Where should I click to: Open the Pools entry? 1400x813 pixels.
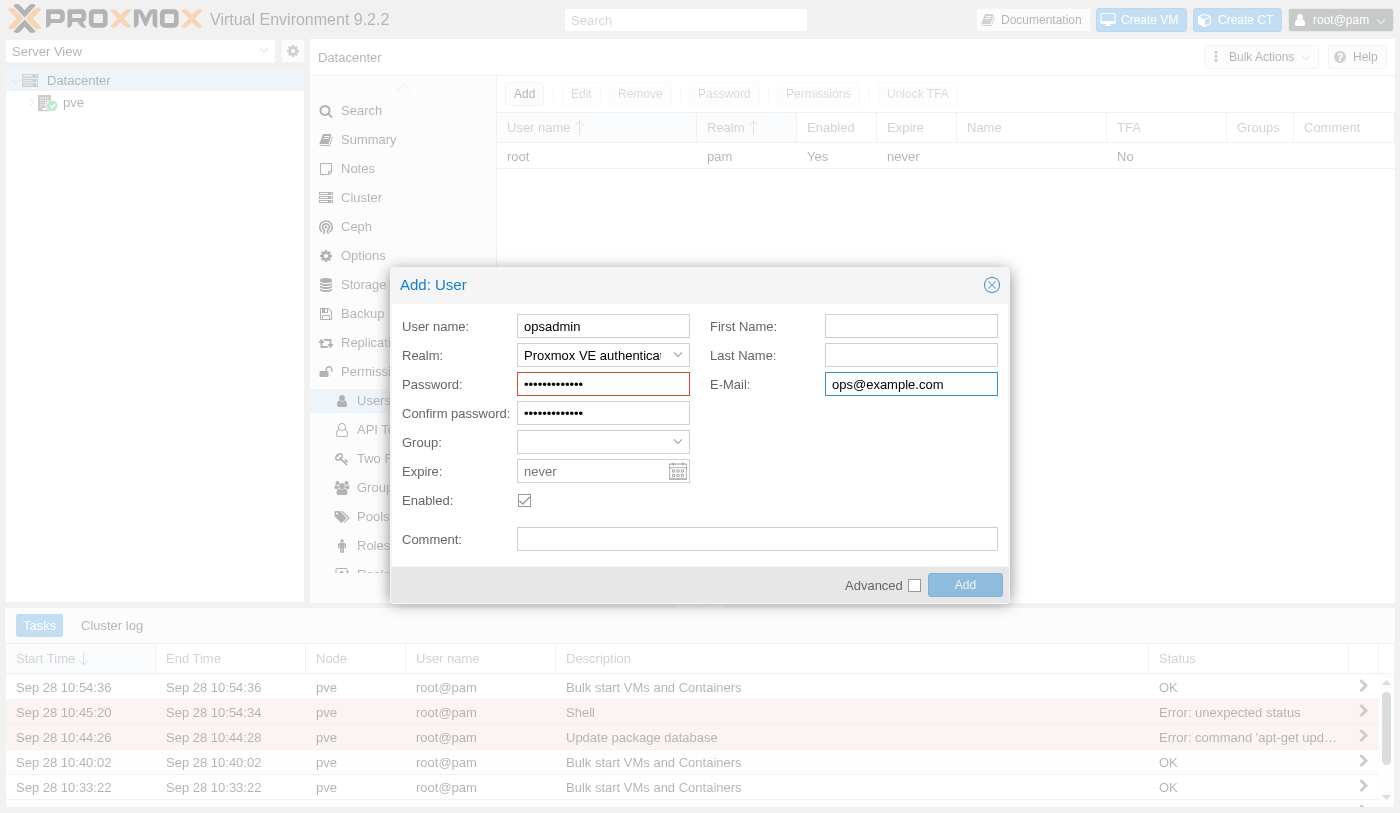[362, 517]
